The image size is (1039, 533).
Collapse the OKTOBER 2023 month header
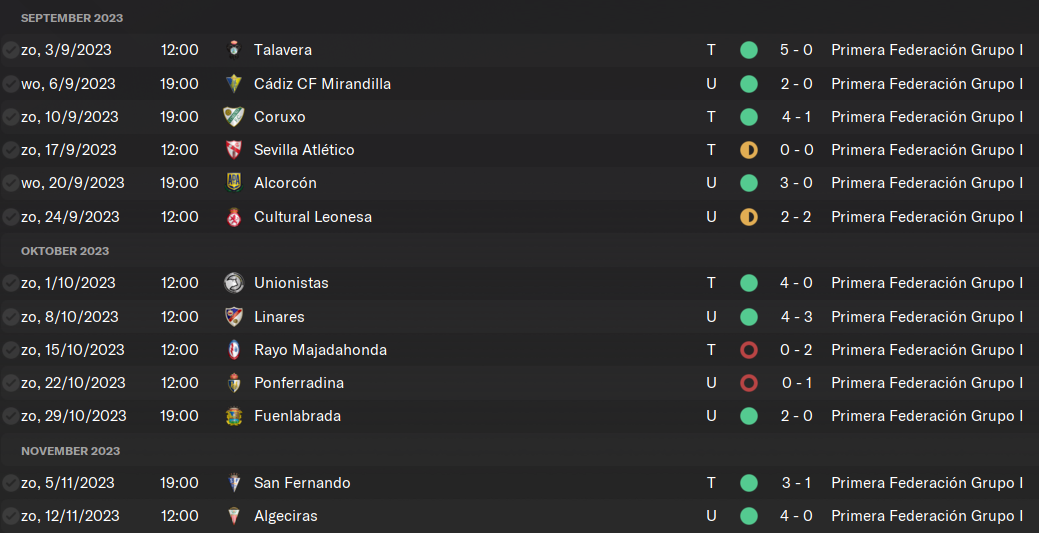click(65, 251)
